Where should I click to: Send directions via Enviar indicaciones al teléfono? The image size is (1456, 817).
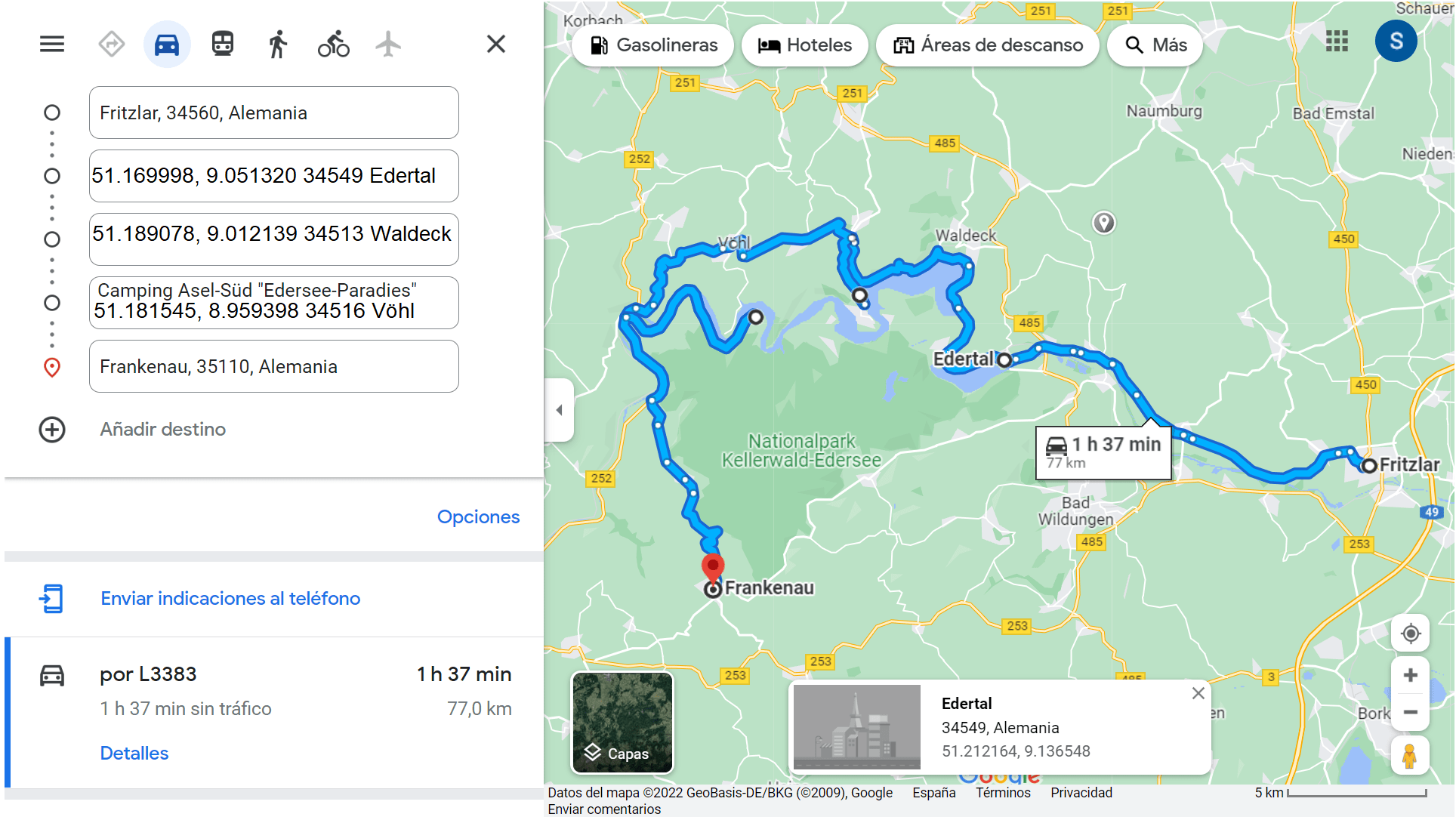point(230,598)
